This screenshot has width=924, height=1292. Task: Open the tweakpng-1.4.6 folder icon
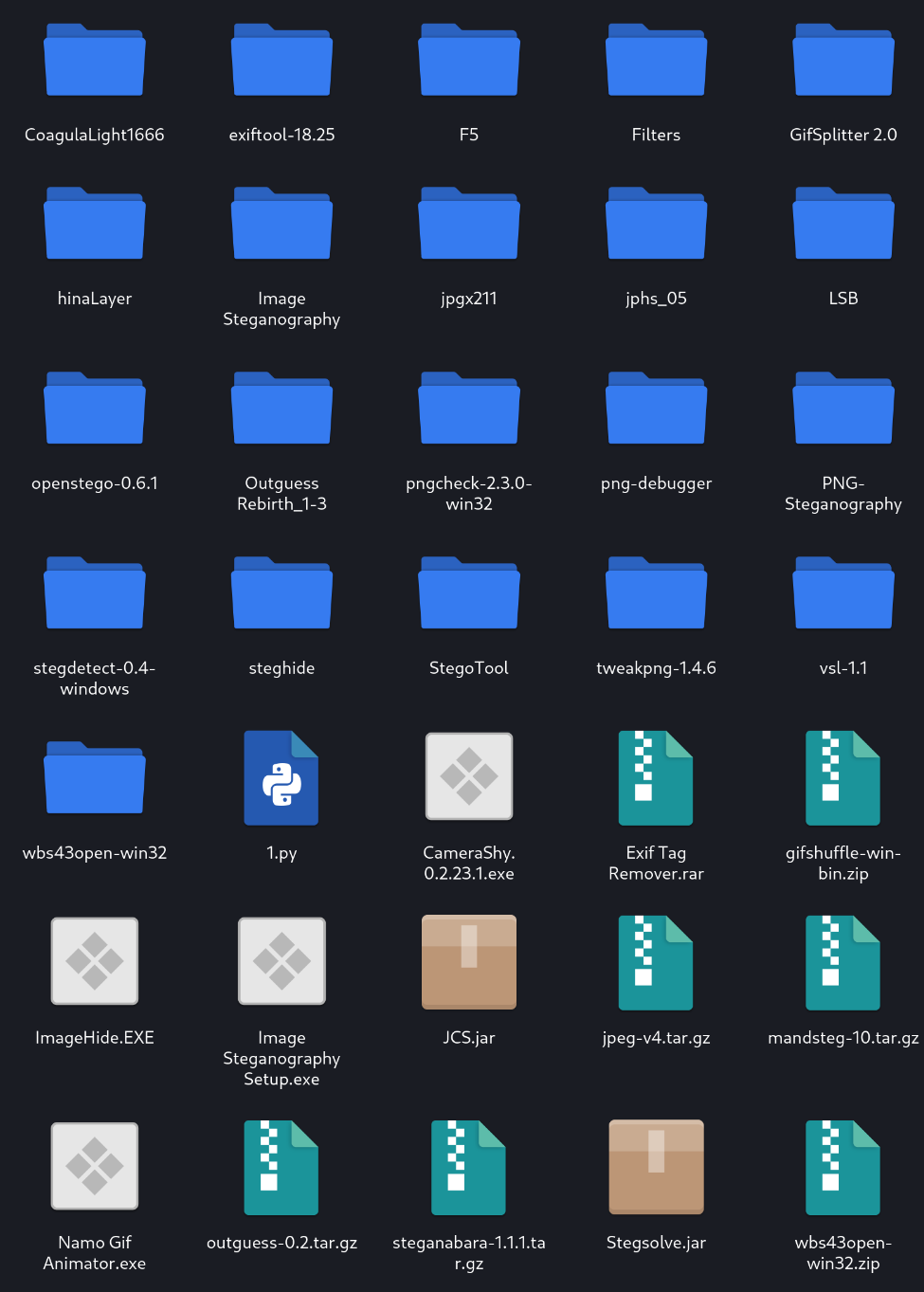tap(656, 592)
